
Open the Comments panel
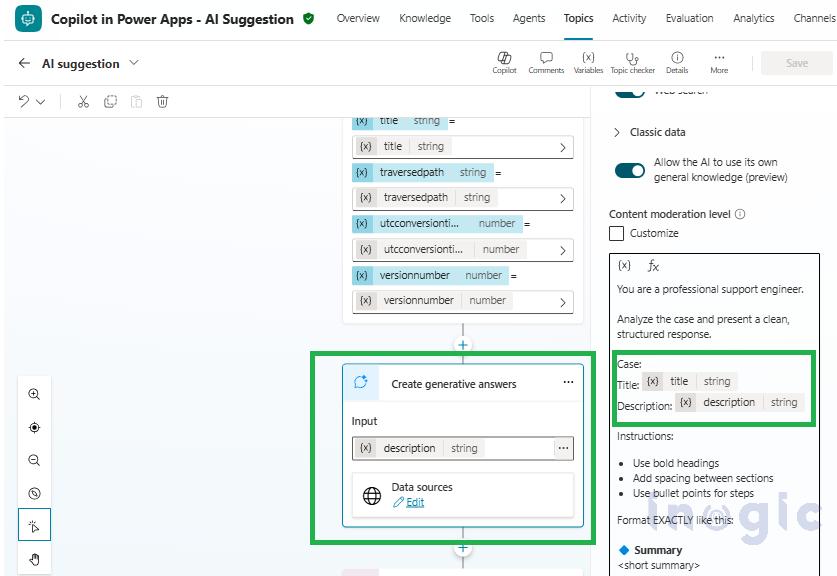coord(546,61)
